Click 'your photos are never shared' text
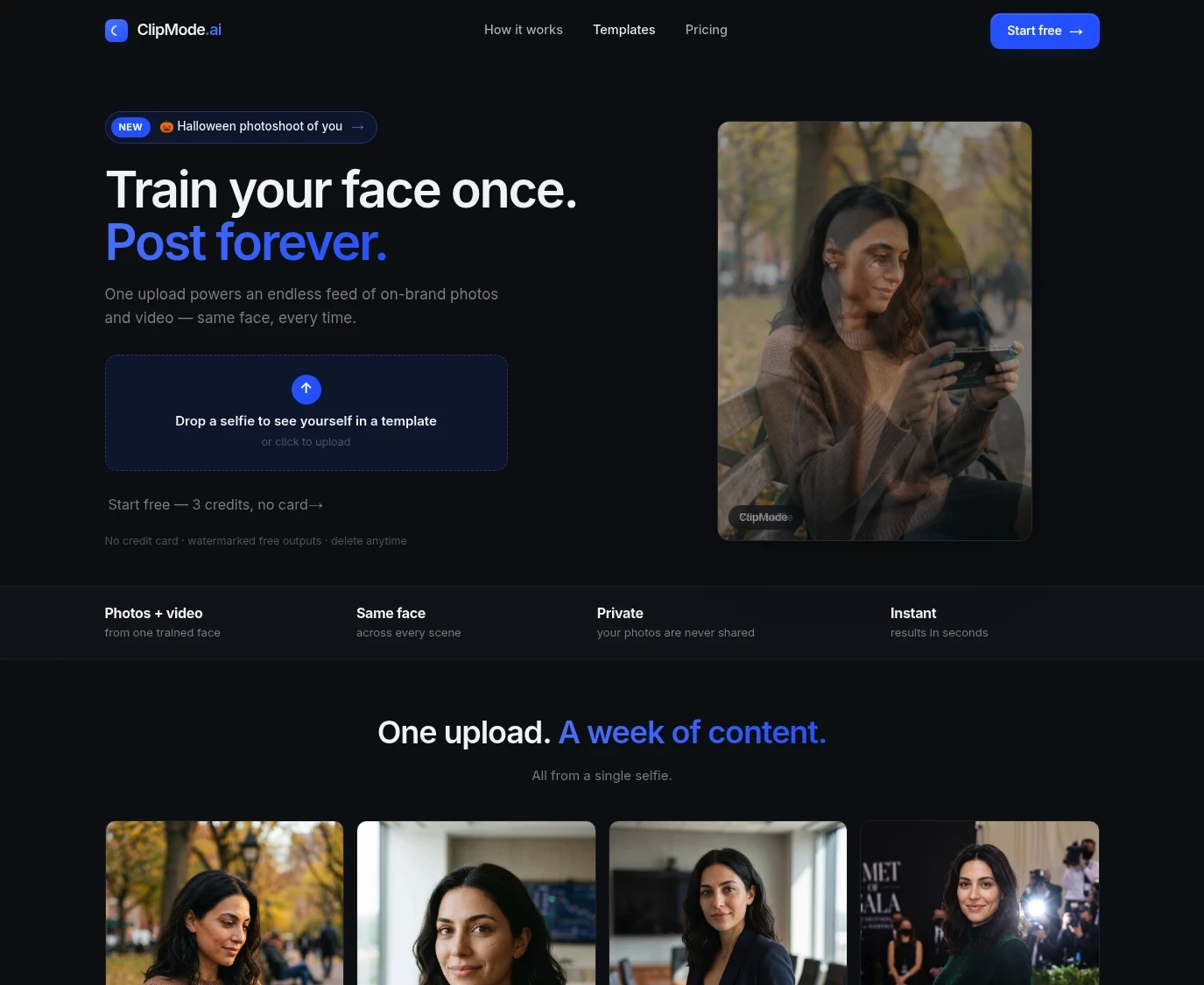The height and width of the screenshot is (985, 1204). (675, 633)
